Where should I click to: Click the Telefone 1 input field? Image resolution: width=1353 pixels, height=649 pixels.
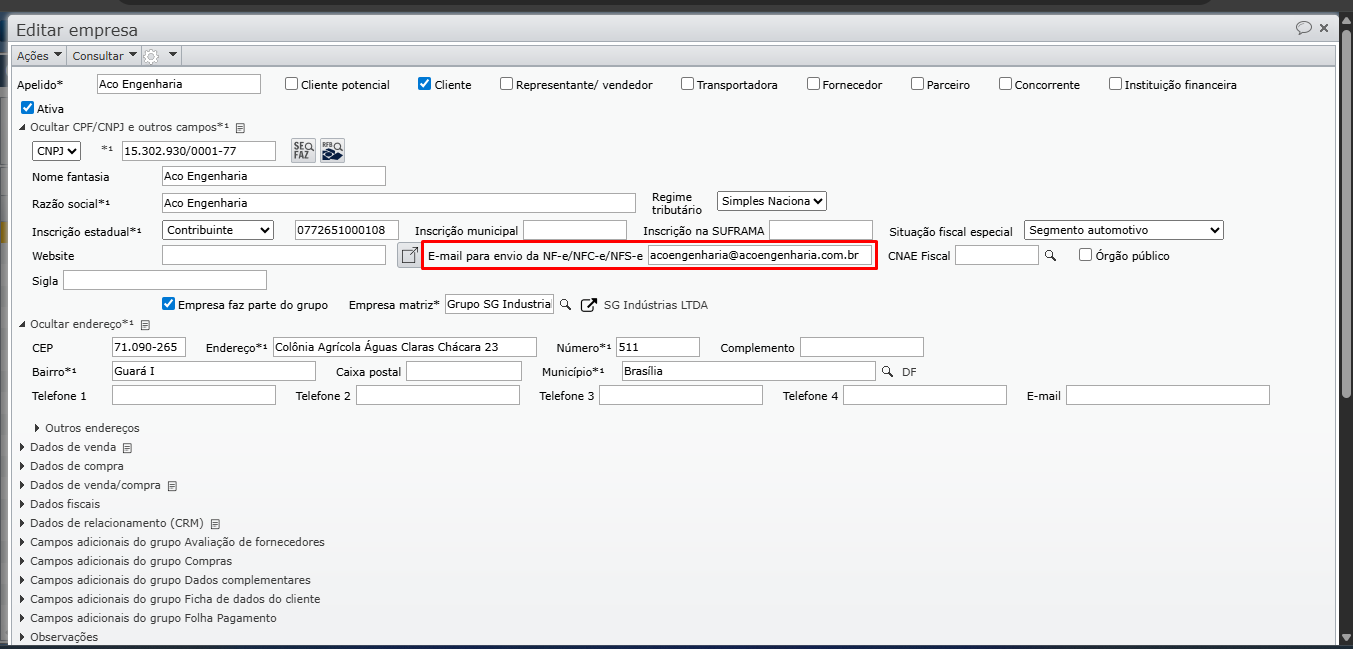point(194,395)
